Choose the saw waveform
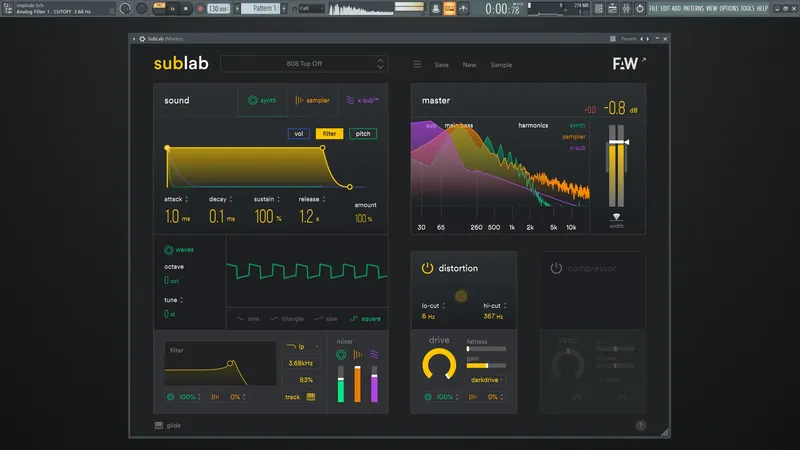This screenshot has width=800, height=450. [327, 318]
